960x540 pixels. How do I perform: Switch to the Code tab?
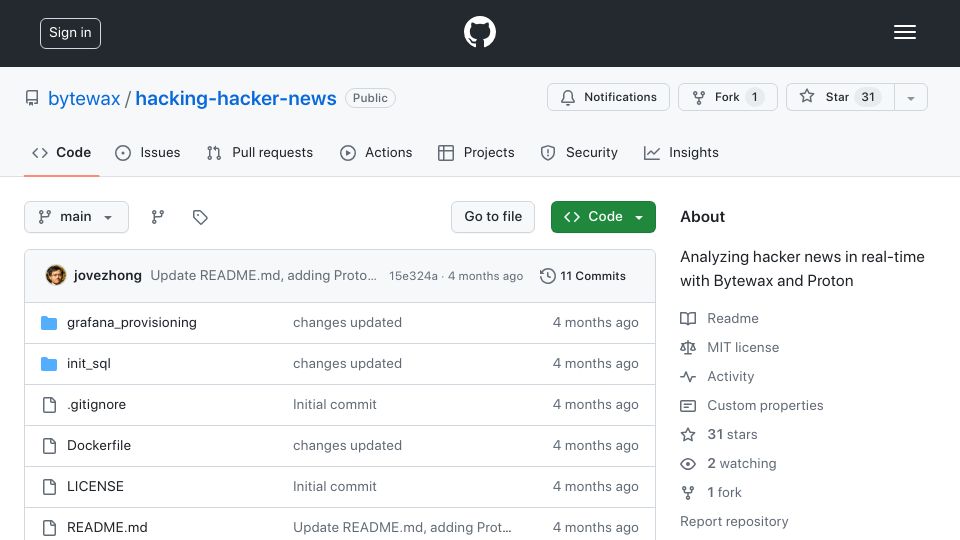(x=62, y=152)
